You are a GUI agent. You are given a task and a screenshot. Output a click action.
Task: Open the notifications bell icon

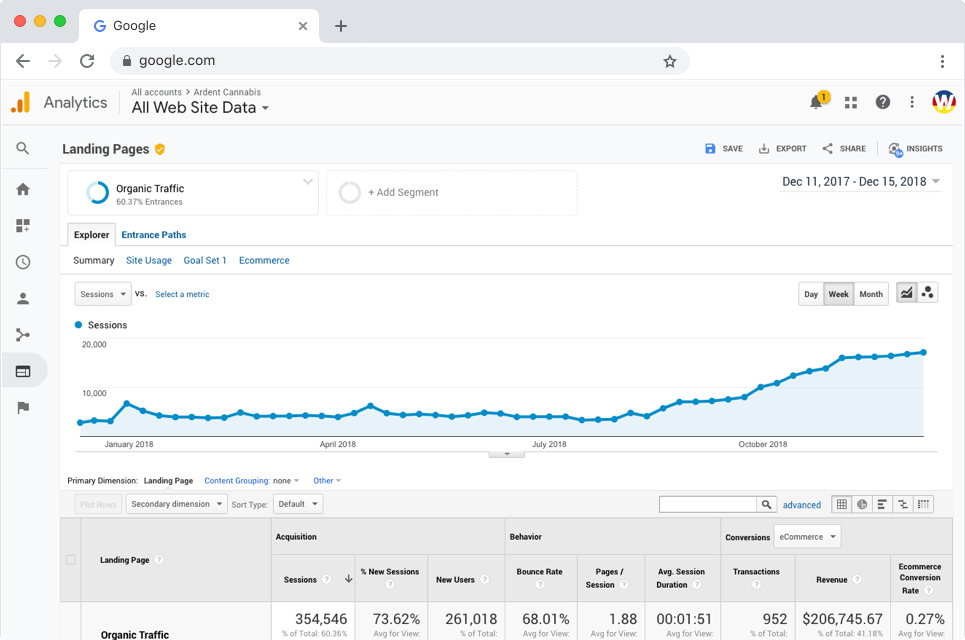tap(816, 102)
